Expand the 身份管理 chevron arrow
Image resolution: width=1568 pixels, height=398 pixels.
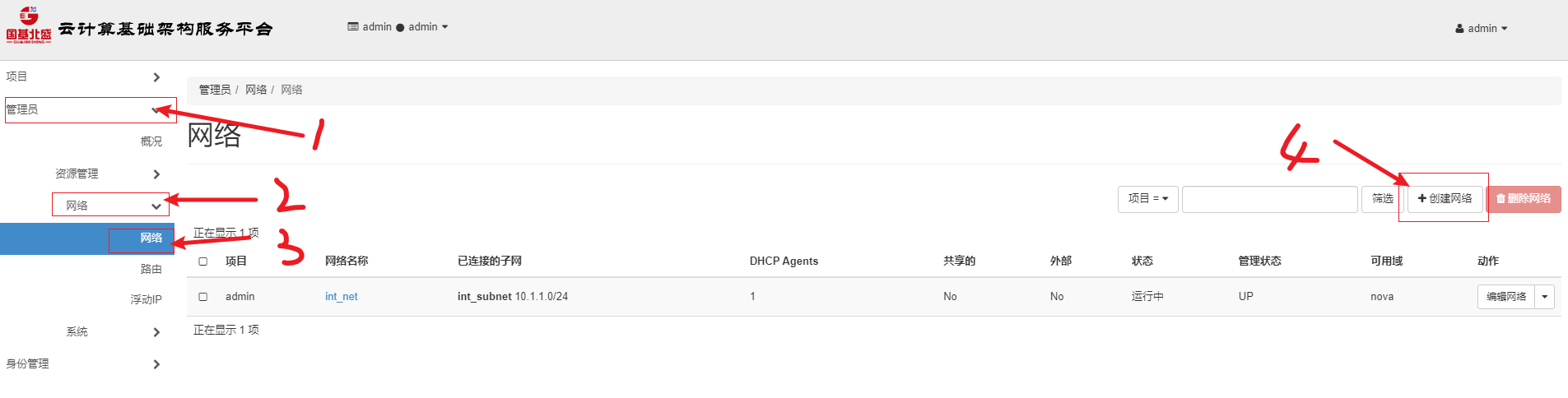(x=156, y=364)
